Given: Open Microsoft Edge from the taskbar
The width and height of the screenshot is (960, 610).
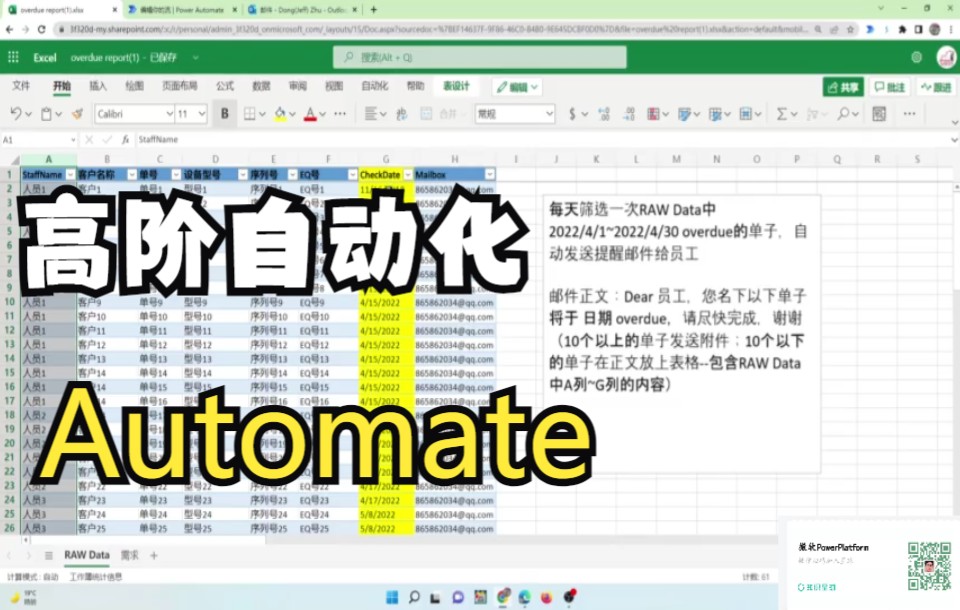Looking at the screenshot, I should coord(525,597).
